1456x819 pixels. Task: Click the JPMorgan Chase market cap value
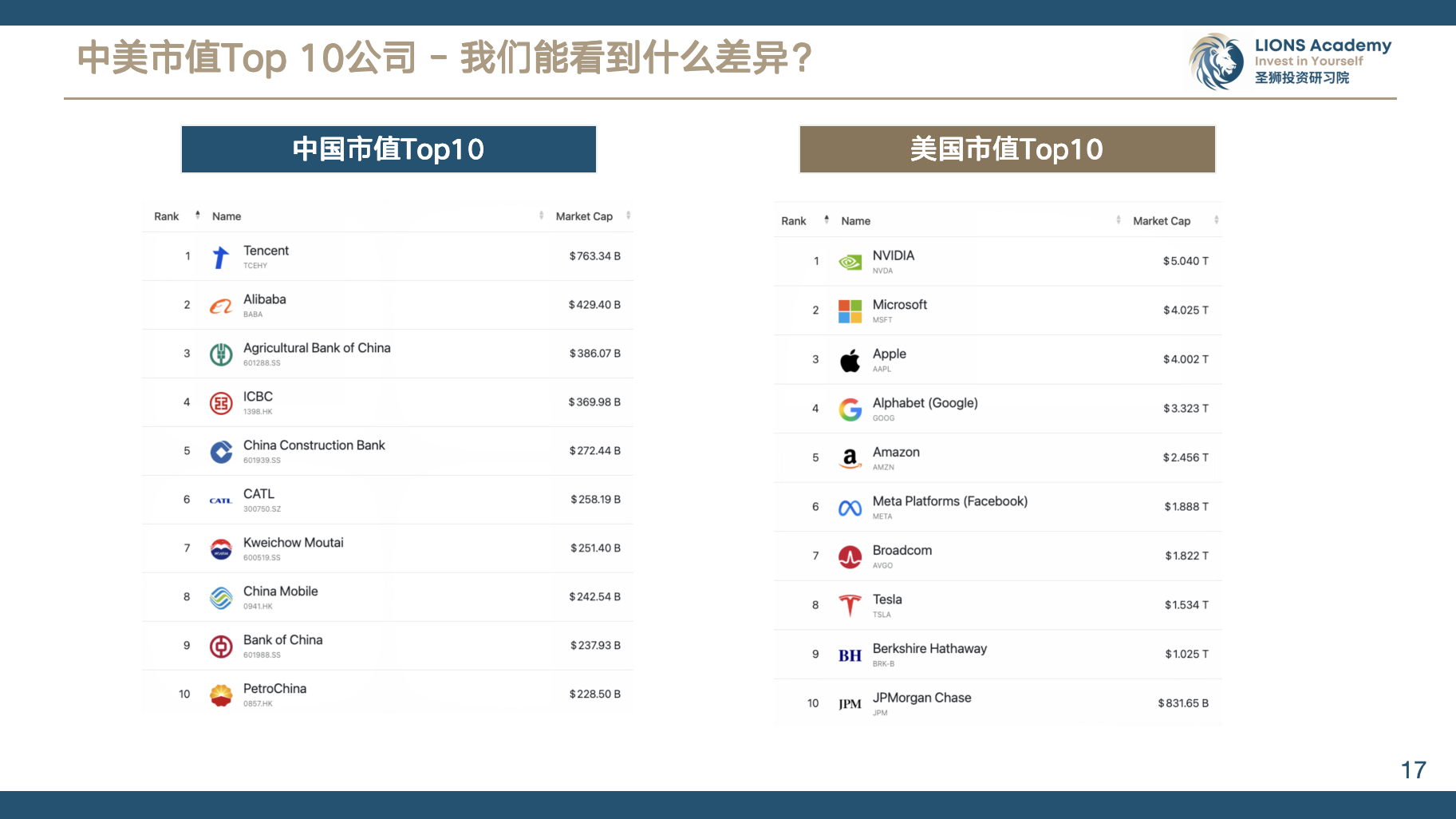click(1183, 703)
